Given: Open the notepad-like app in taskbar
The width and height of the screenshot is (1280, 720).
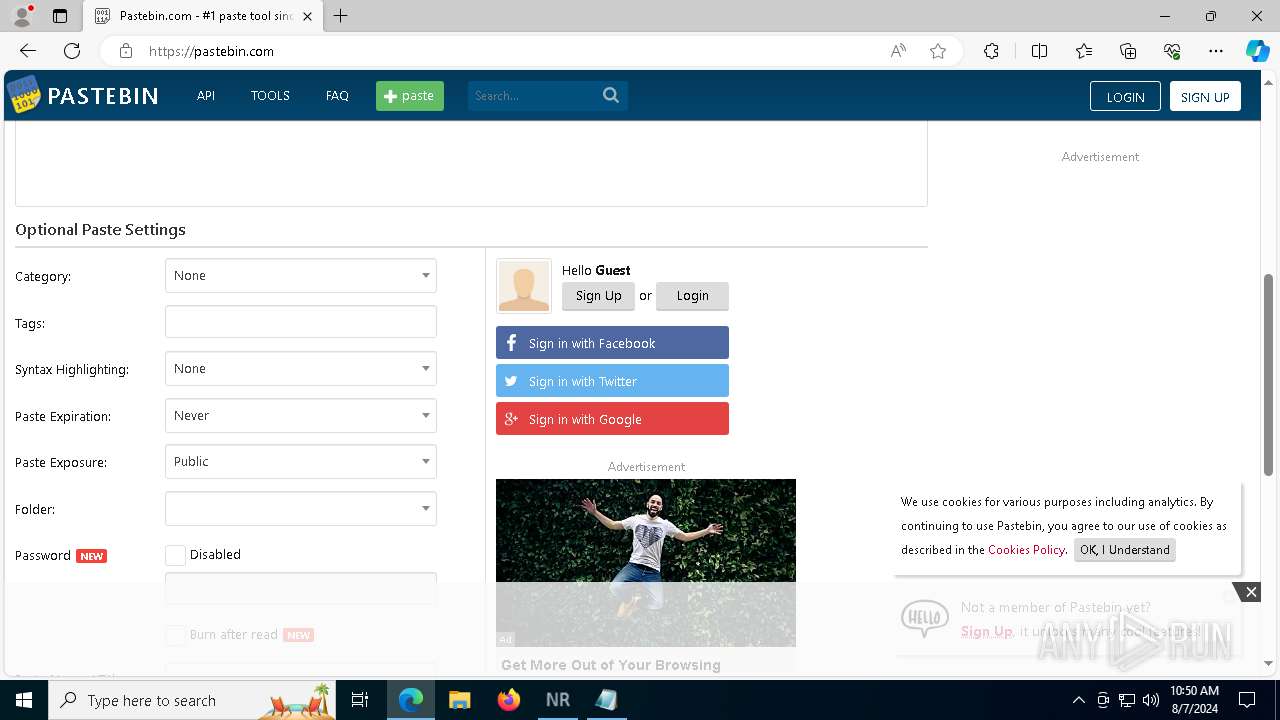Looking at the screenshot, I should [606, 700].
